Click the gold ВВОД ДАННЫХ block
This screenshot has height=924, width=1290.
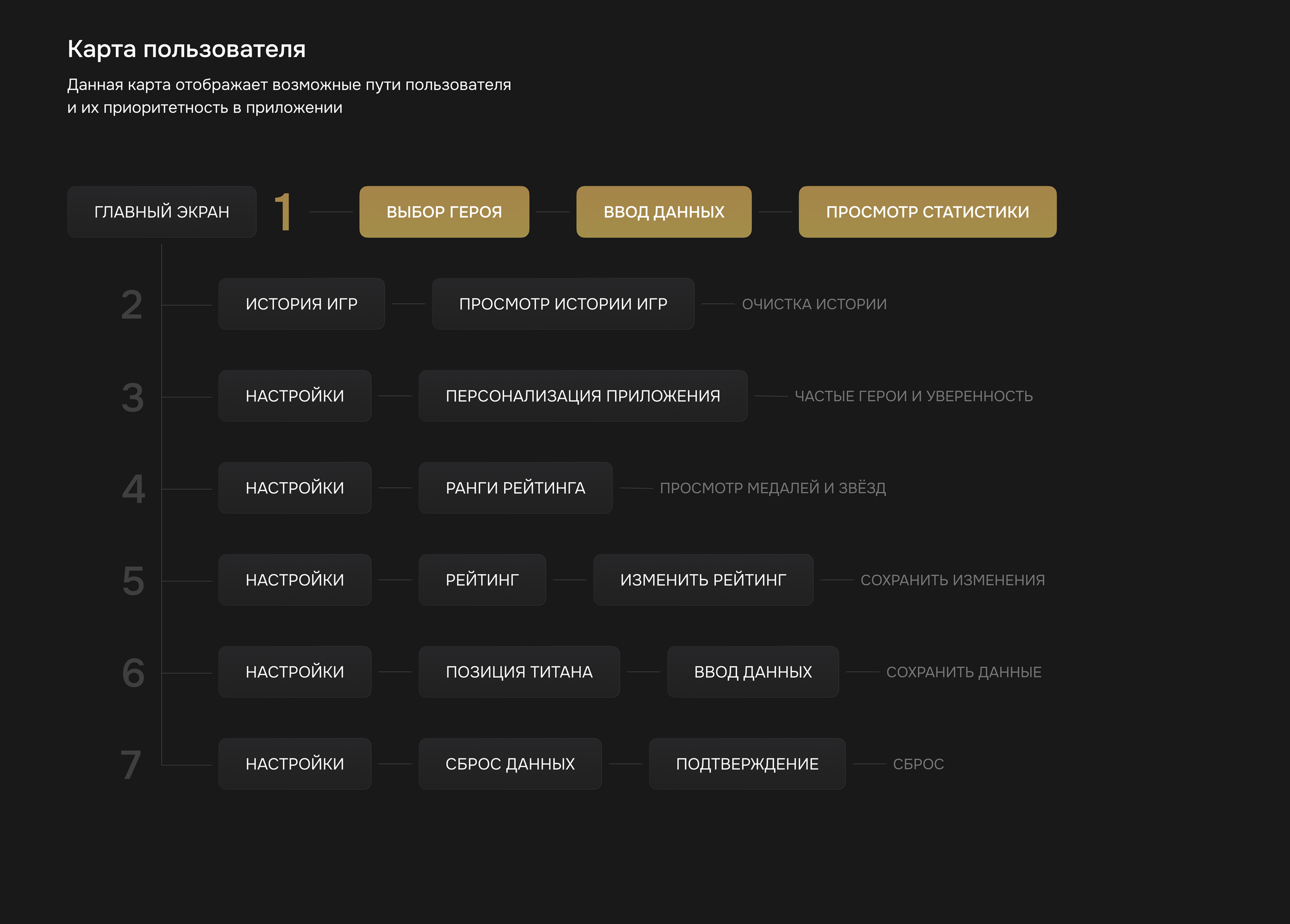click(663, 212)
